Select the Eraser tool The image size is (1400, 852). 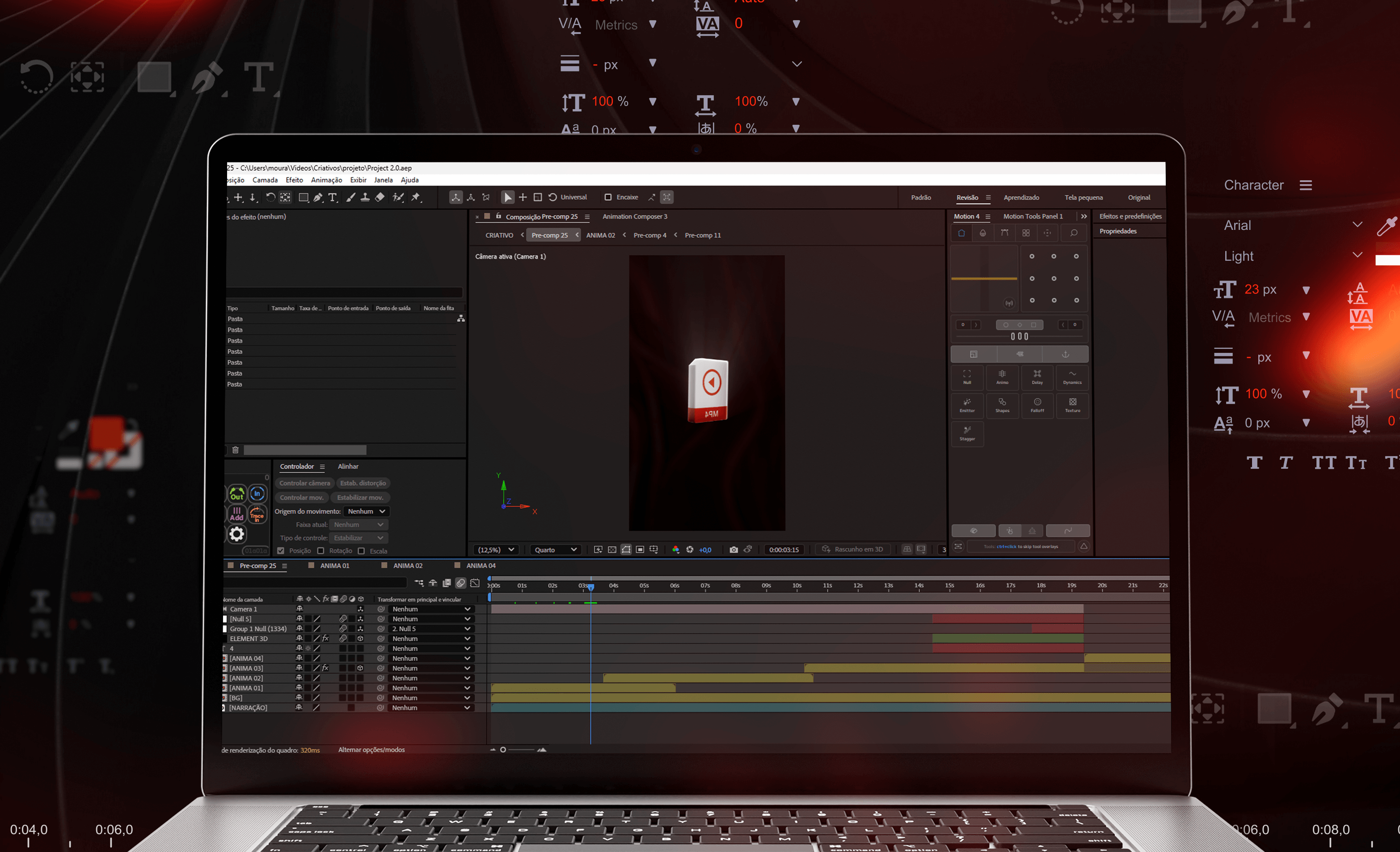click(x=380, y=197)
